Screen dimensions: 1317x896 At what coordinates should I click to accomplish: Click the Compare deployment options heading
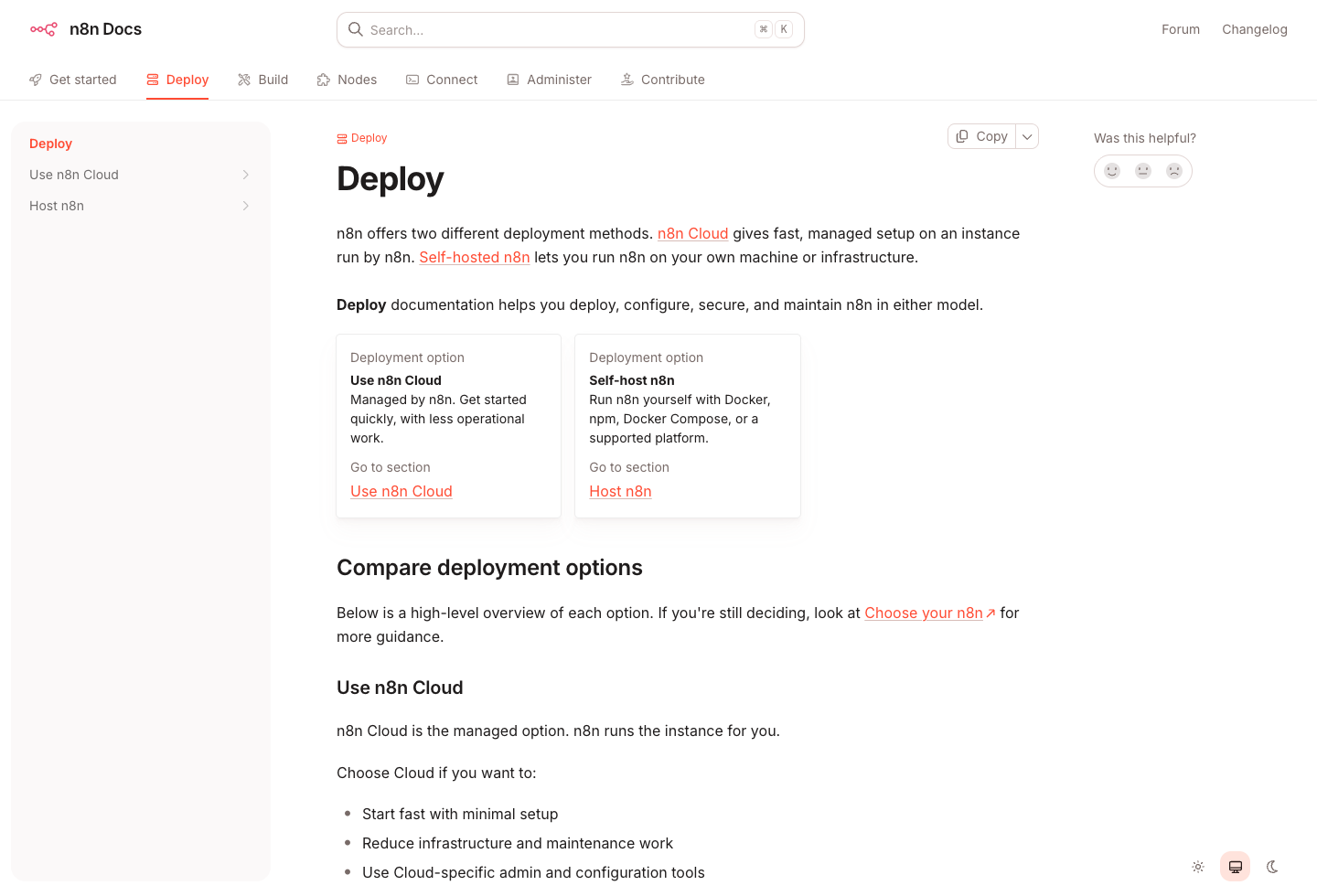coord(489,568)
